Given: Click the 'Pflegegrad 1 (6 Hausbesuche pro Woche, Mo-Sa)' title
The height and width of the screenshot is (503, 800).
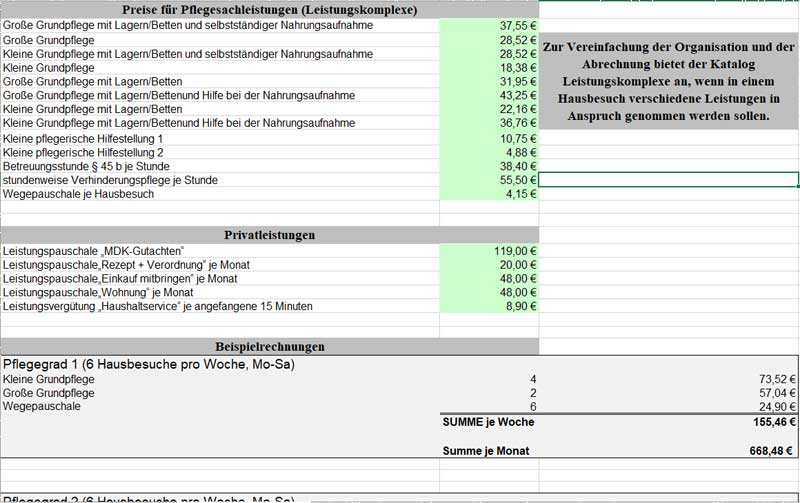Looking at the screenshot, I should 148,364.
